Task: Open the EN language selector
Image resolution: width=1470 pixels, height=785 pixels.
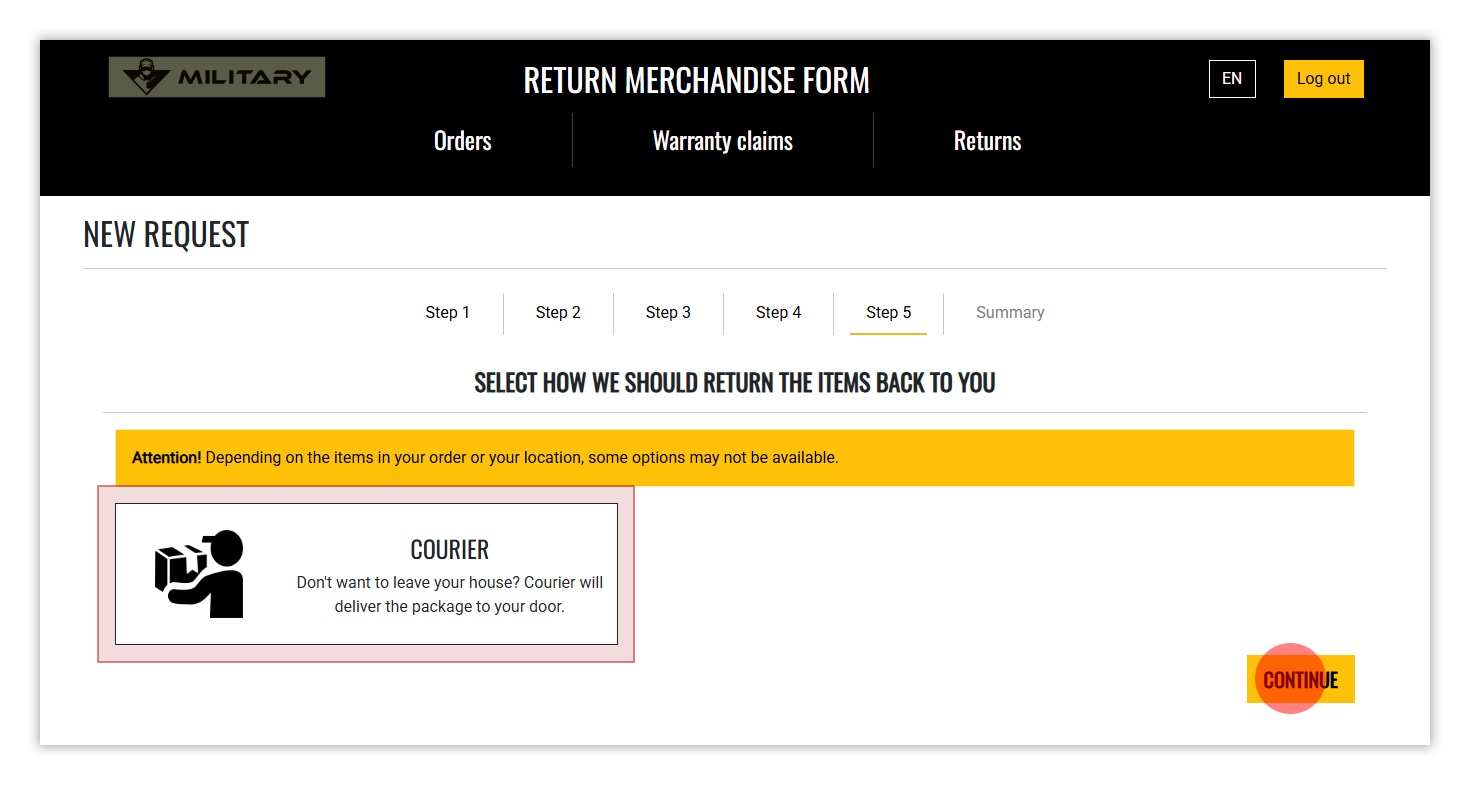Action: [1231, 79]
